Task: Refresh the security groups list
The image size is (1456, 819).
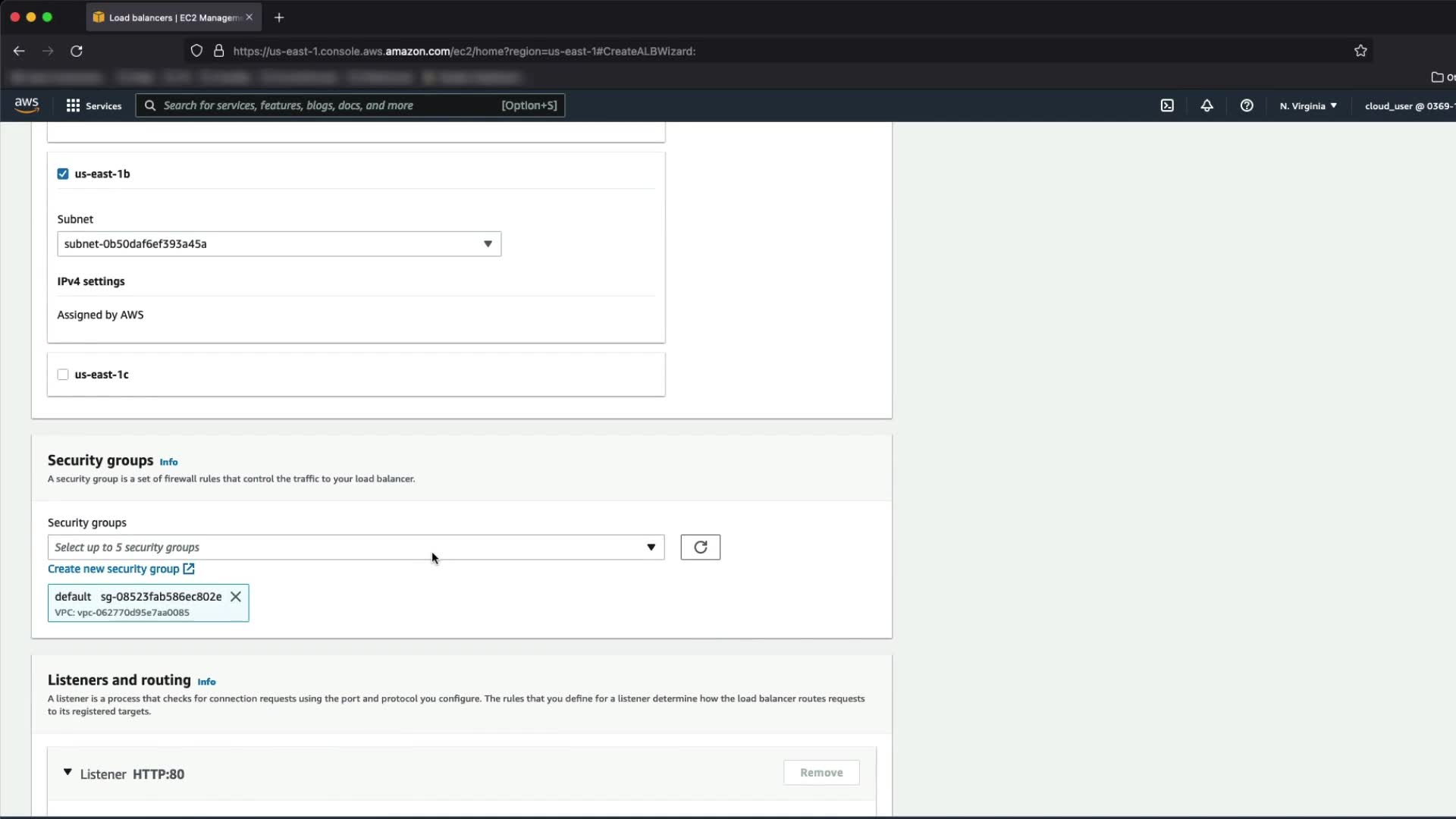Action: click(700, 547)
